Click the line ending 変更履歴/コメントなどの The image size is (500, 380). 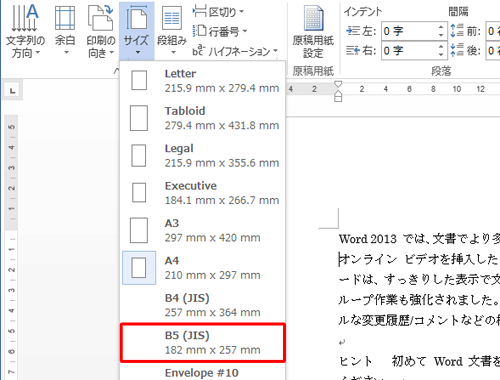coord(419,320)
